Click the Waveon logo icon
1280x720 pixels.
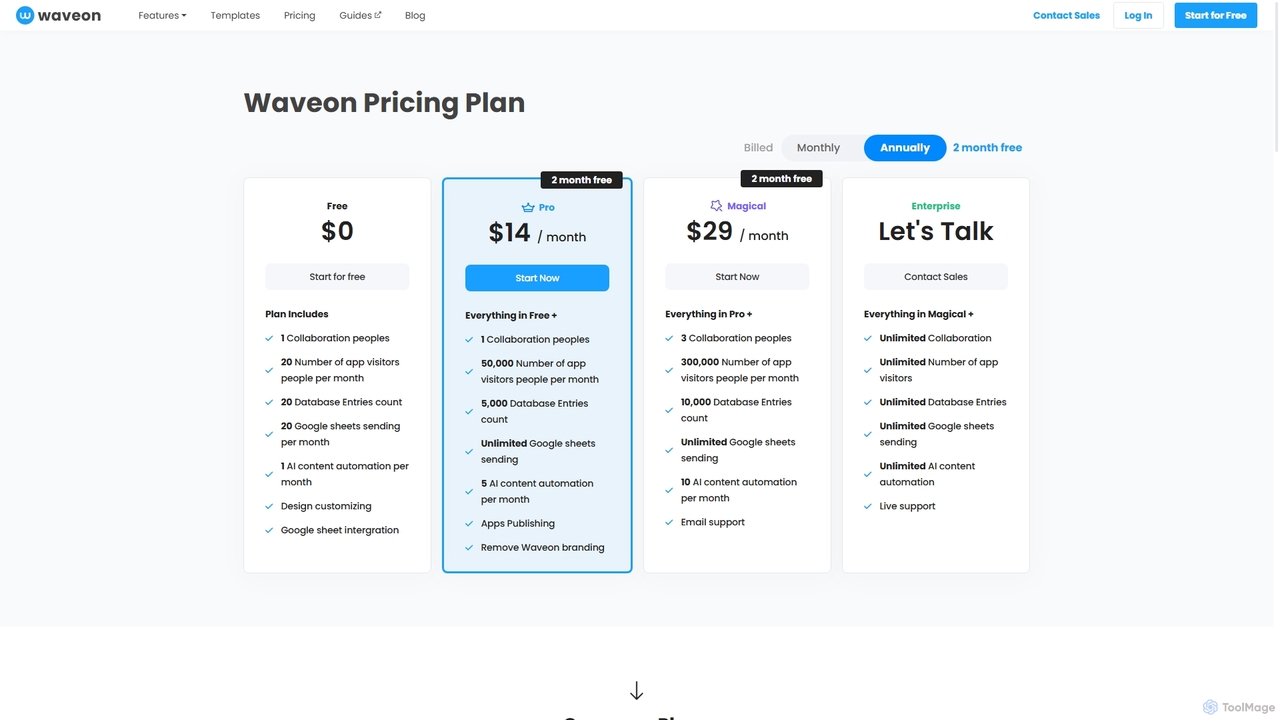25,15
